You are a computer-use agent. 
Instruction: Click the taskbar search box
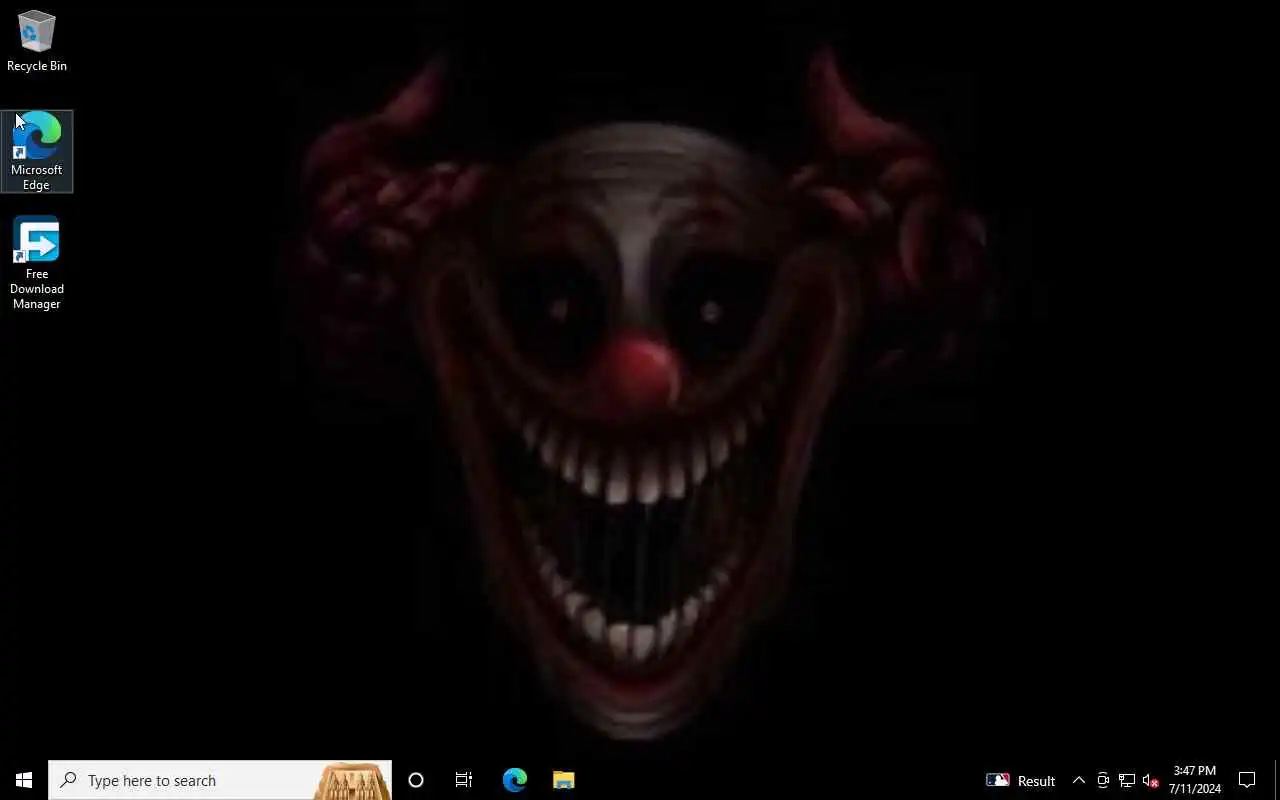pos(220,780)
